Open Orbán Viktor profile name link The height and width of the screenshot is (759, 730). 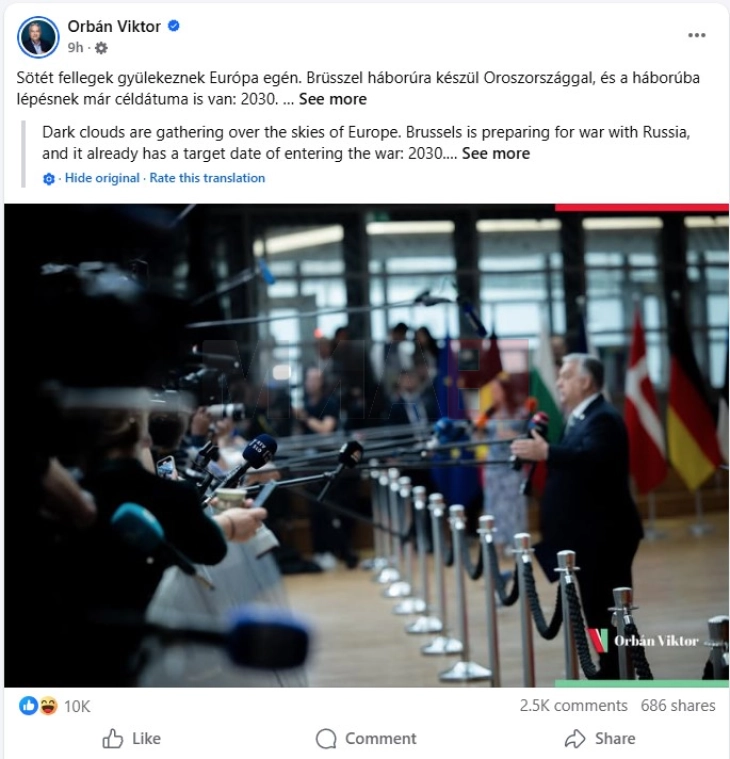[114, 26]
